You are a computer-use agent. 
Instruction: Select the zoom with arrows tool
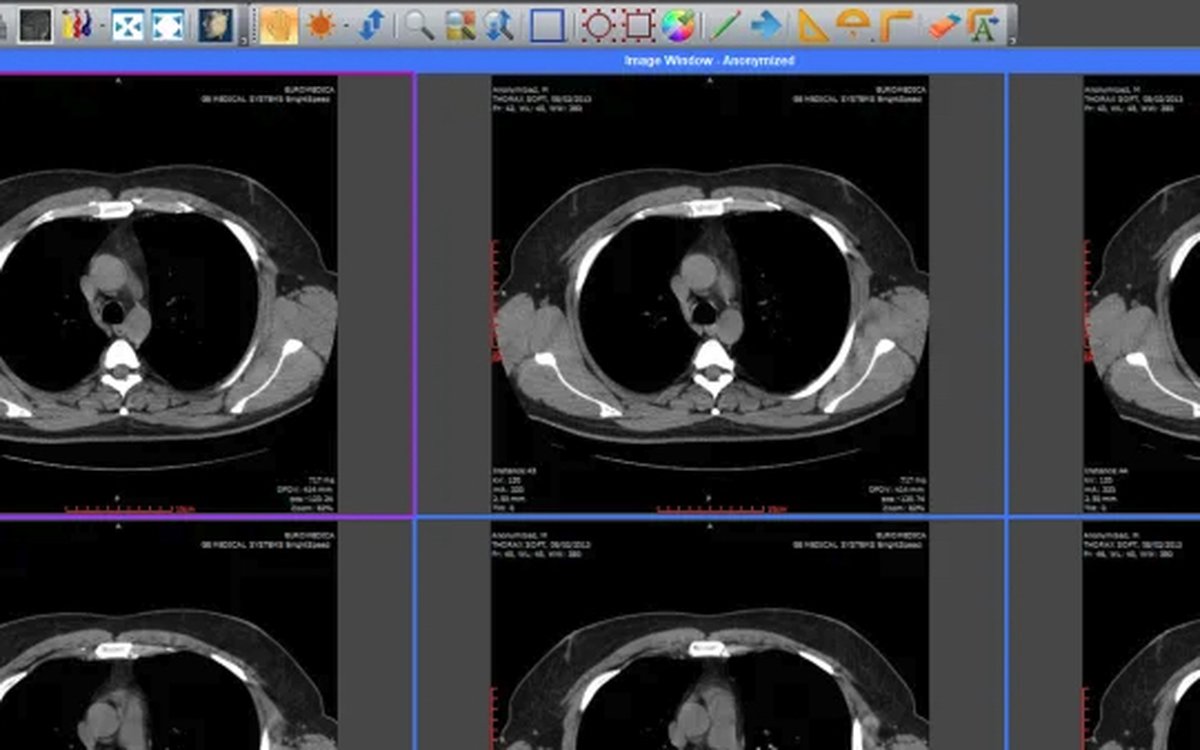[x=499, y=24]
